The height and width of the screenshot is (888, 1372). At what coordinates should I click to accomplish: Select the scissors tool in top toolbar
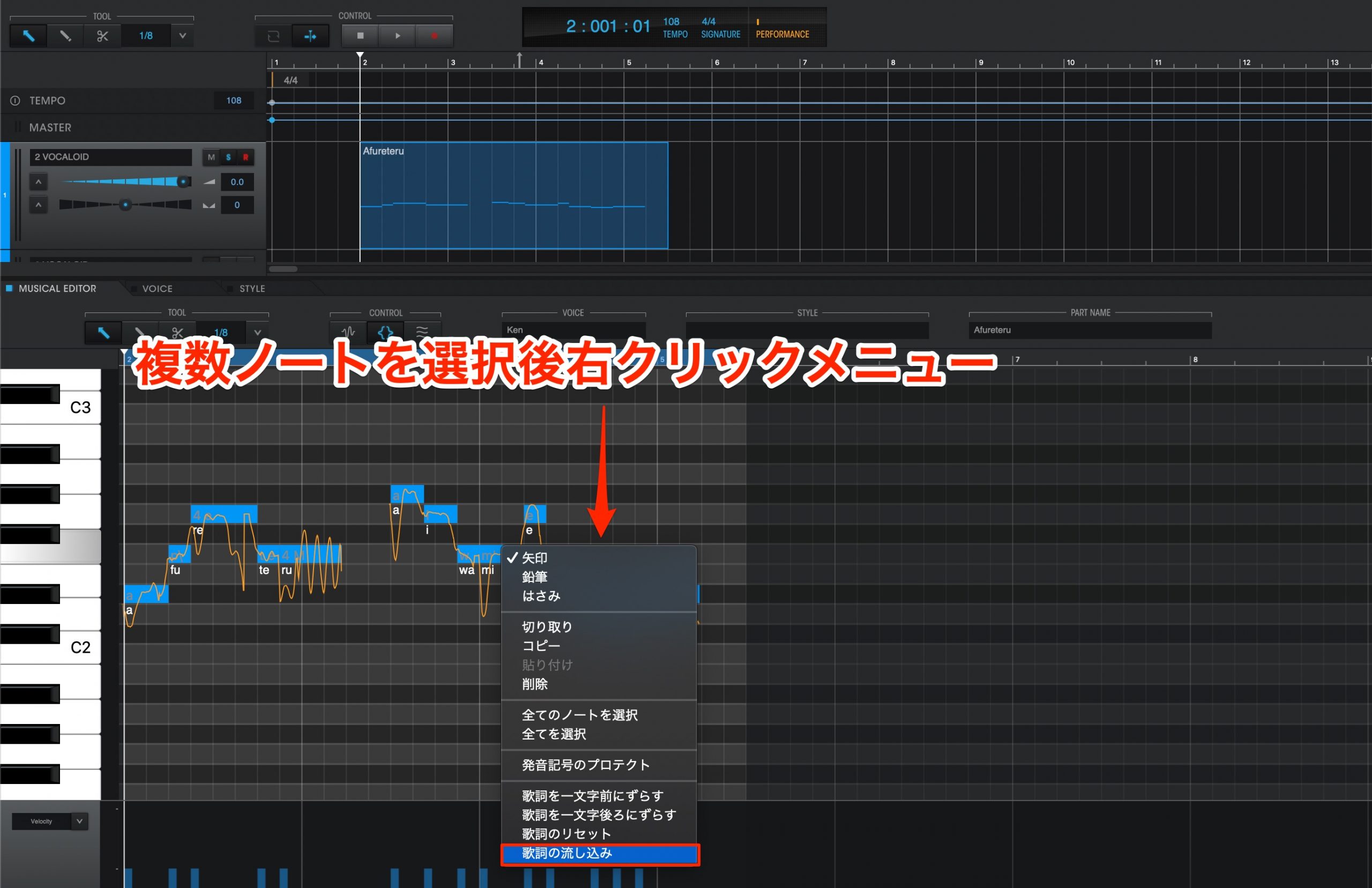102,36
